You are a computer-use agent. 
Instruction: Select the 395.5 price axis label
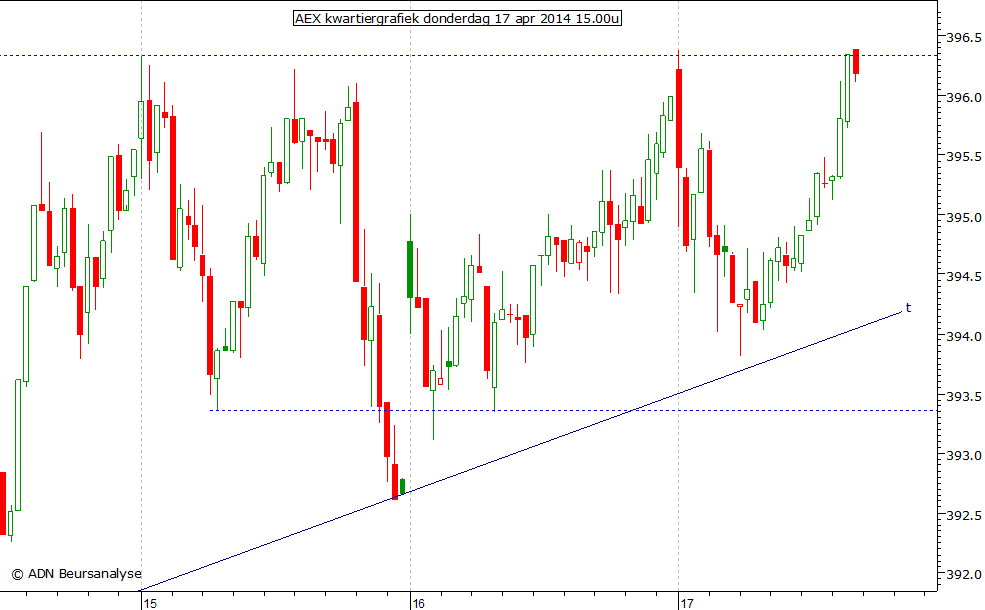point(964,157)
